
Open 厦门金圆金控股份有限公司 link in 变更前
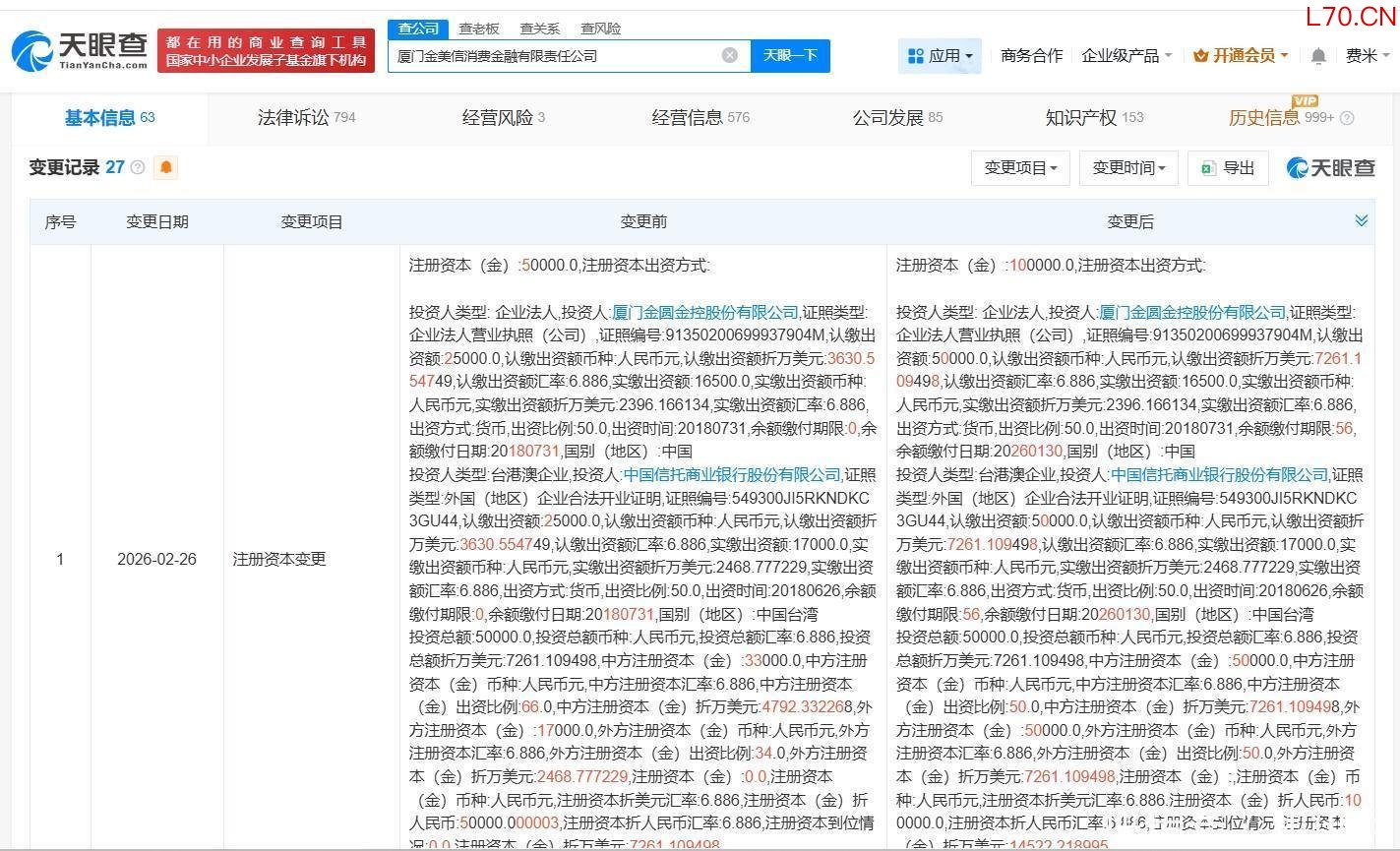704,312
